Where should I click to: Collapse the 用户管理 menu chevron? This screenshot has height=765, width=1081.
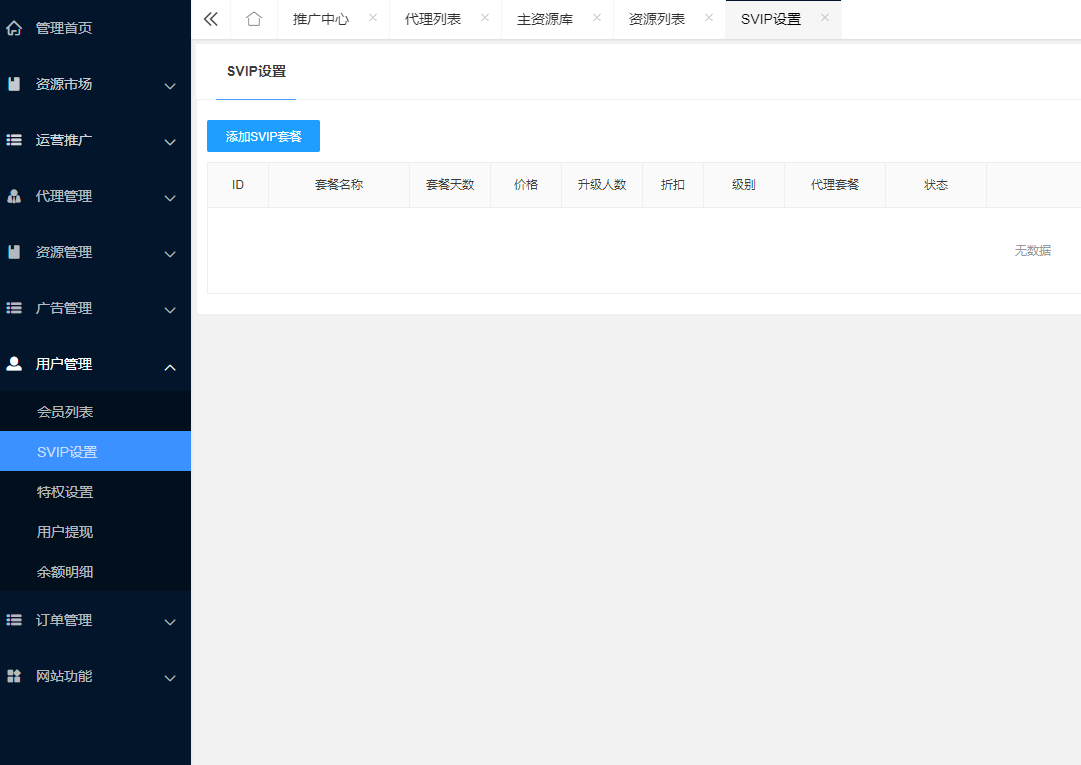[x=170, y=367]
